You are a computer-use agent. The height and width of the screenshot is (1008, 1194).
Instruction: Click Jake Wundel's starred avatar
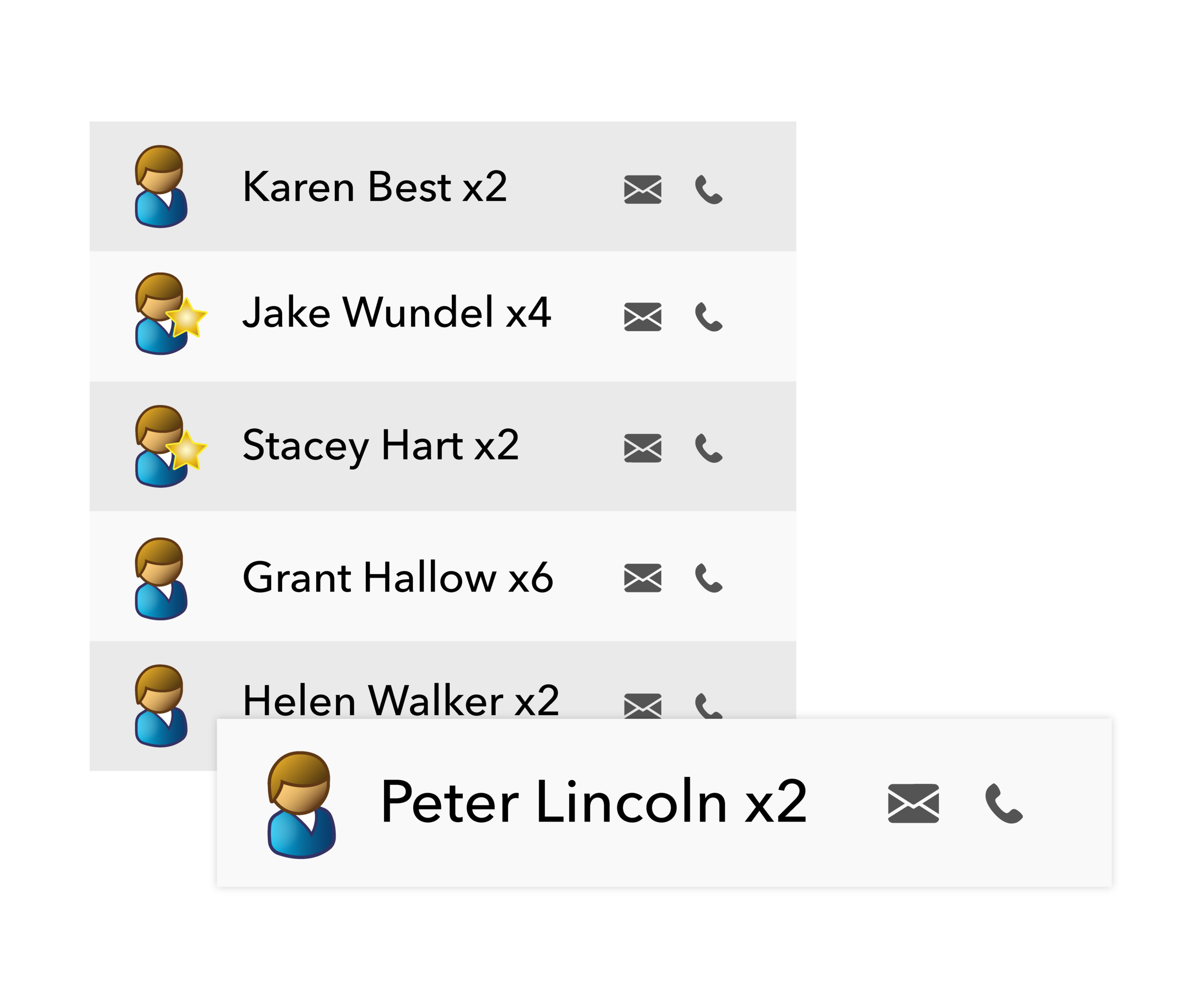(x=170, y=314)
